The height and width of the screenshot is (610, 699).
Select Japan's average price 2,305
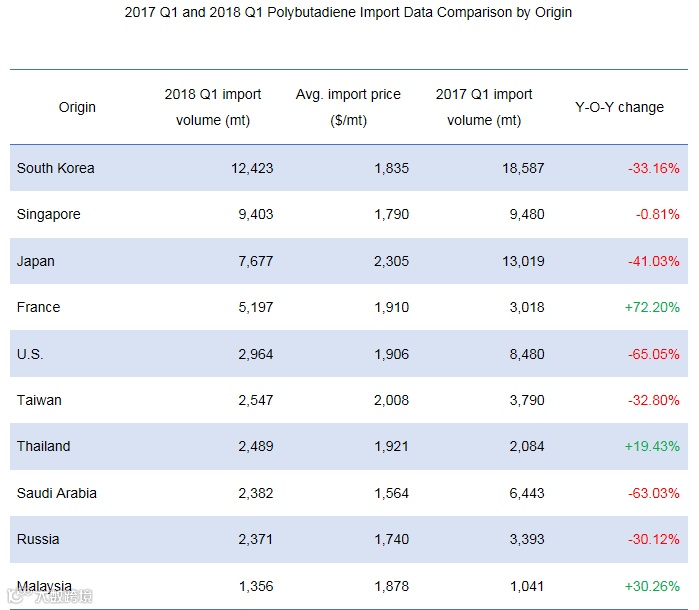click(391, 261)
